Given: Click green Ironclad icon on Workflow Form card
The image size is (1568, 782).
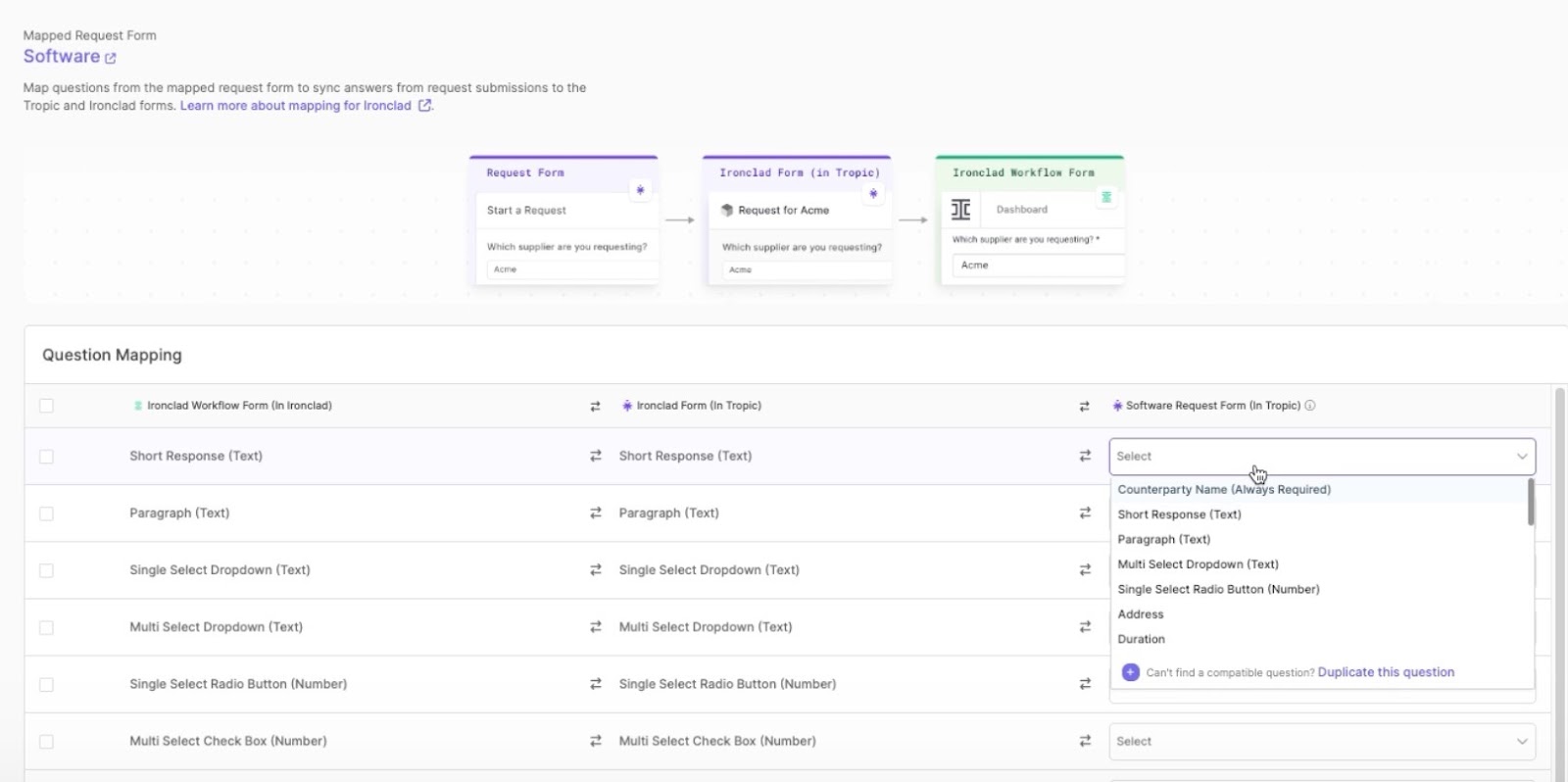Looking at the screenshot, I should (1106, 197).
